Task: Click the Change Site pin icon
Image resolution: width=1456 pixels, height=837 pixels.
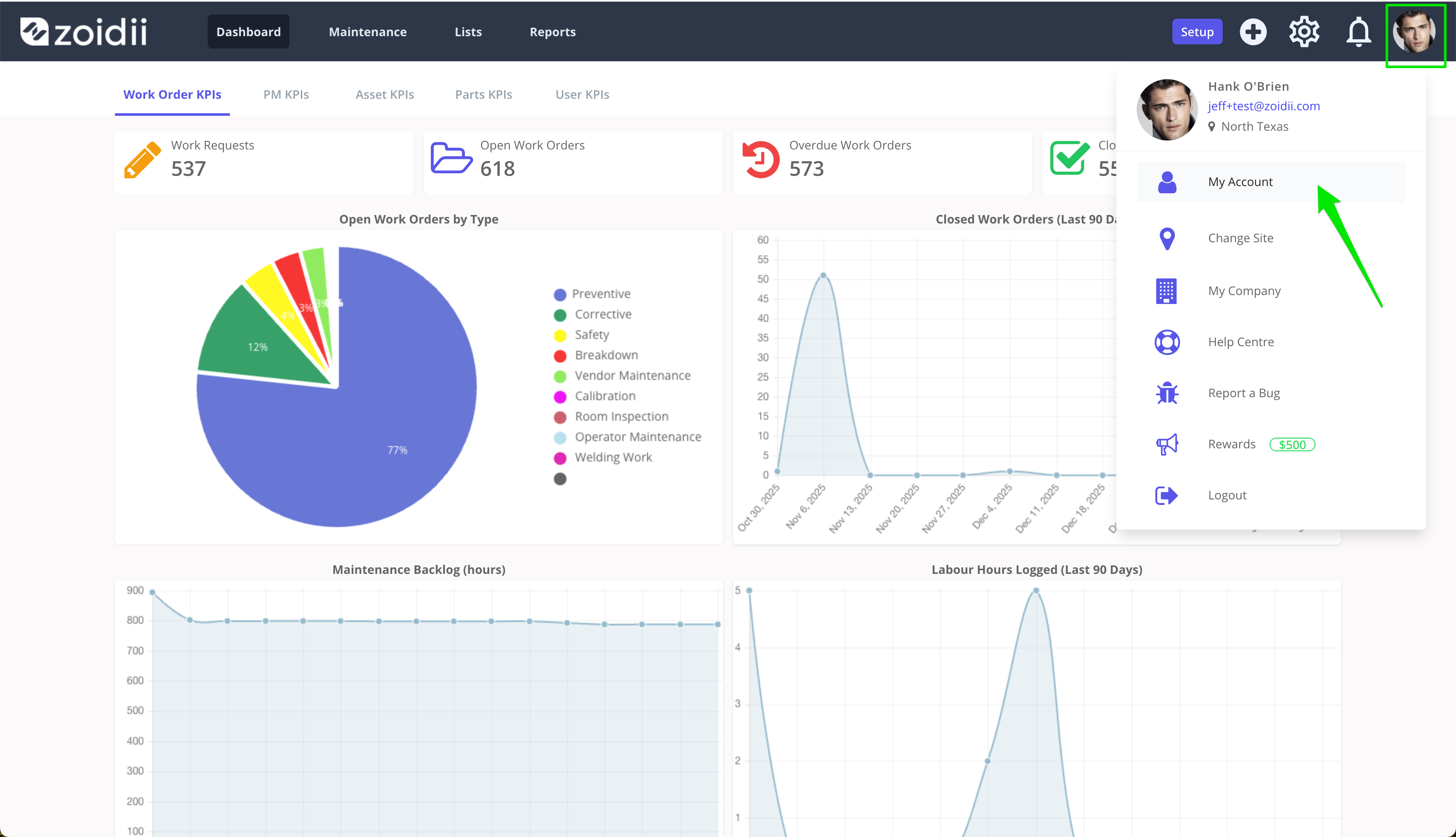Action: [1167, 238]
